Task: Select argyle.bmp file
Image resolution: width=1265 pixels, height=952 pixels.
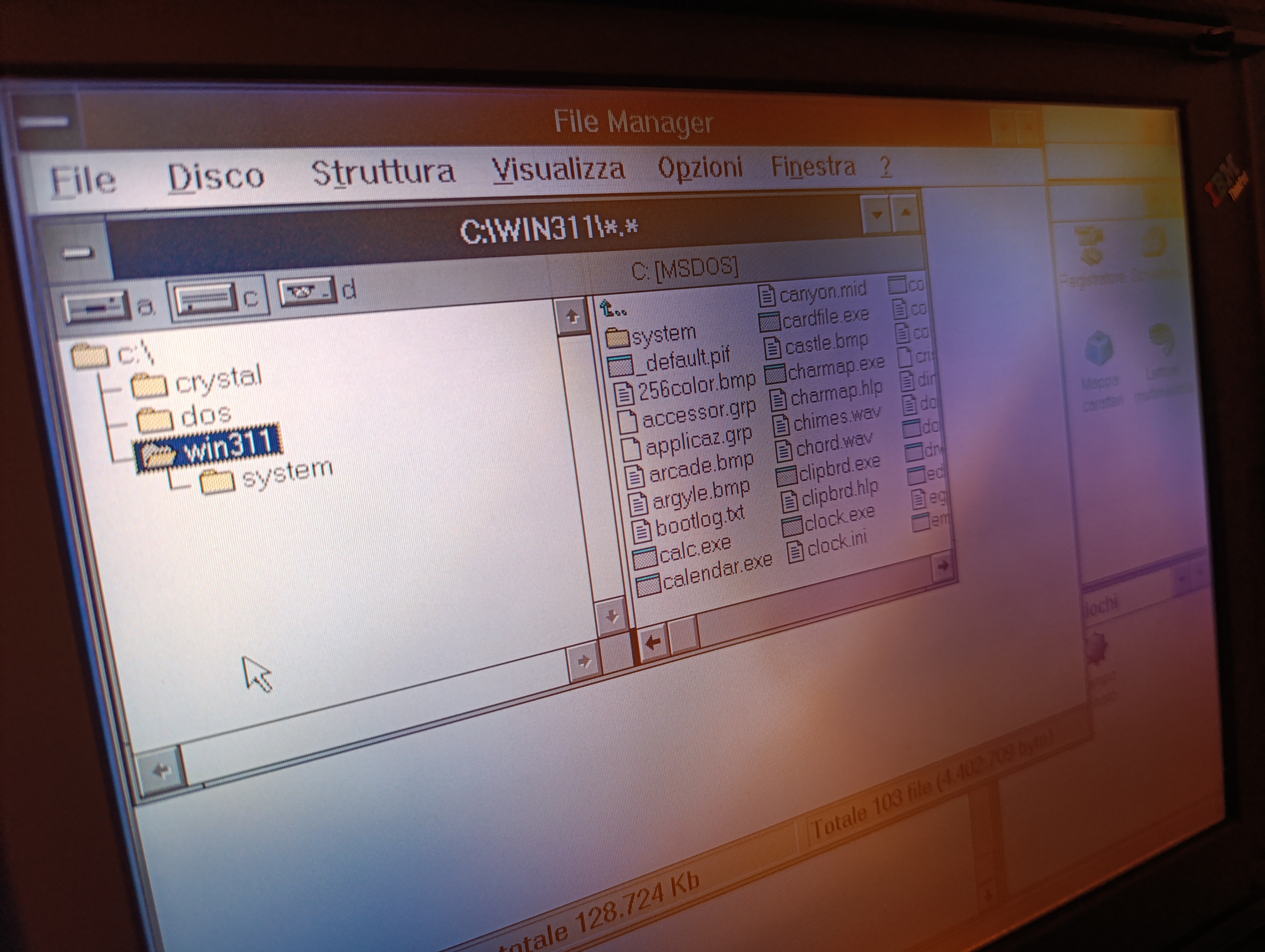Action: coord(689,497)
